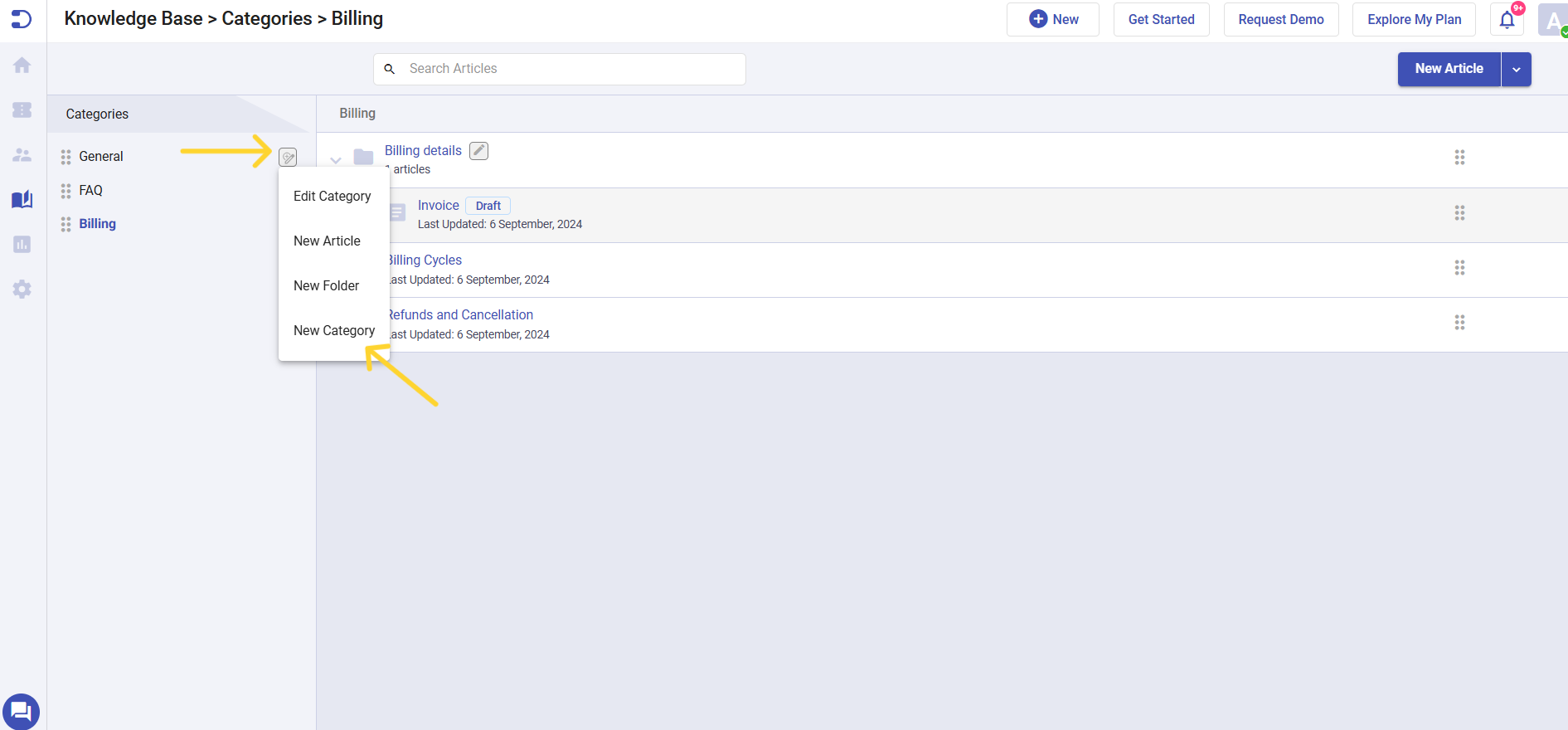Click drag handle on Refunds and Cancellation row

[1459, 323]
